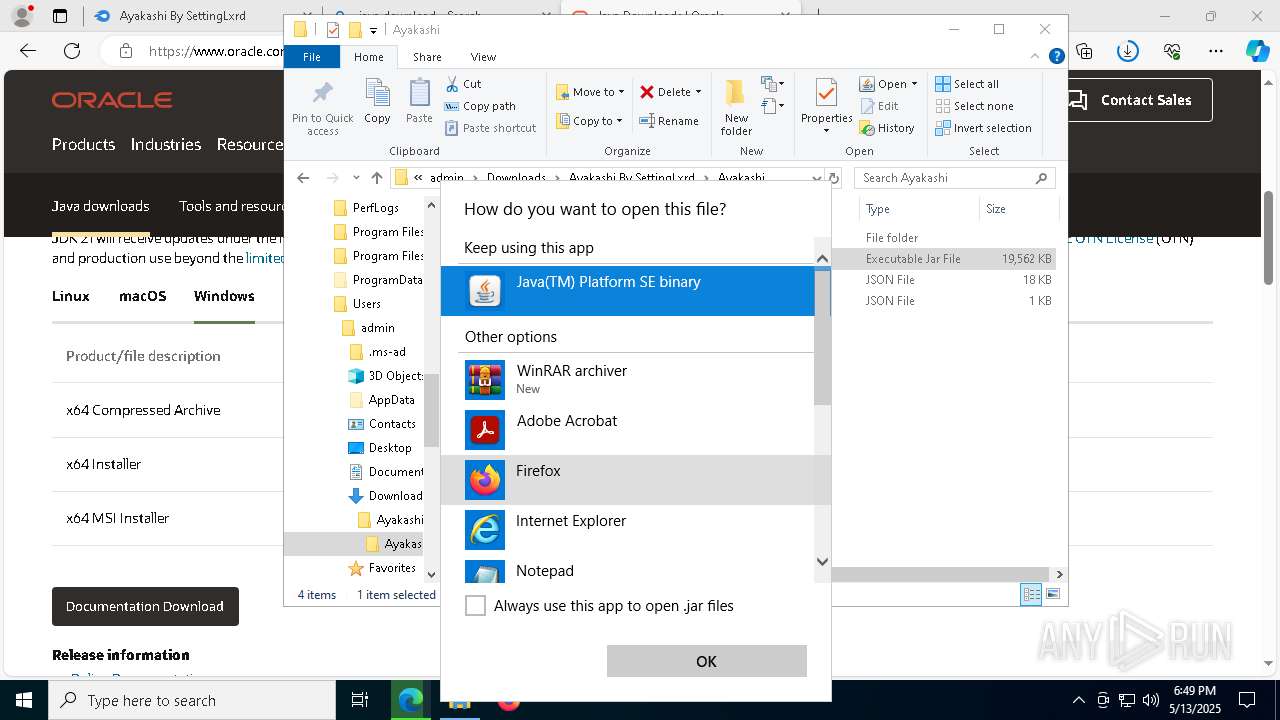
Task: Click the Rename ribbon button
Action: pos(669,121)
